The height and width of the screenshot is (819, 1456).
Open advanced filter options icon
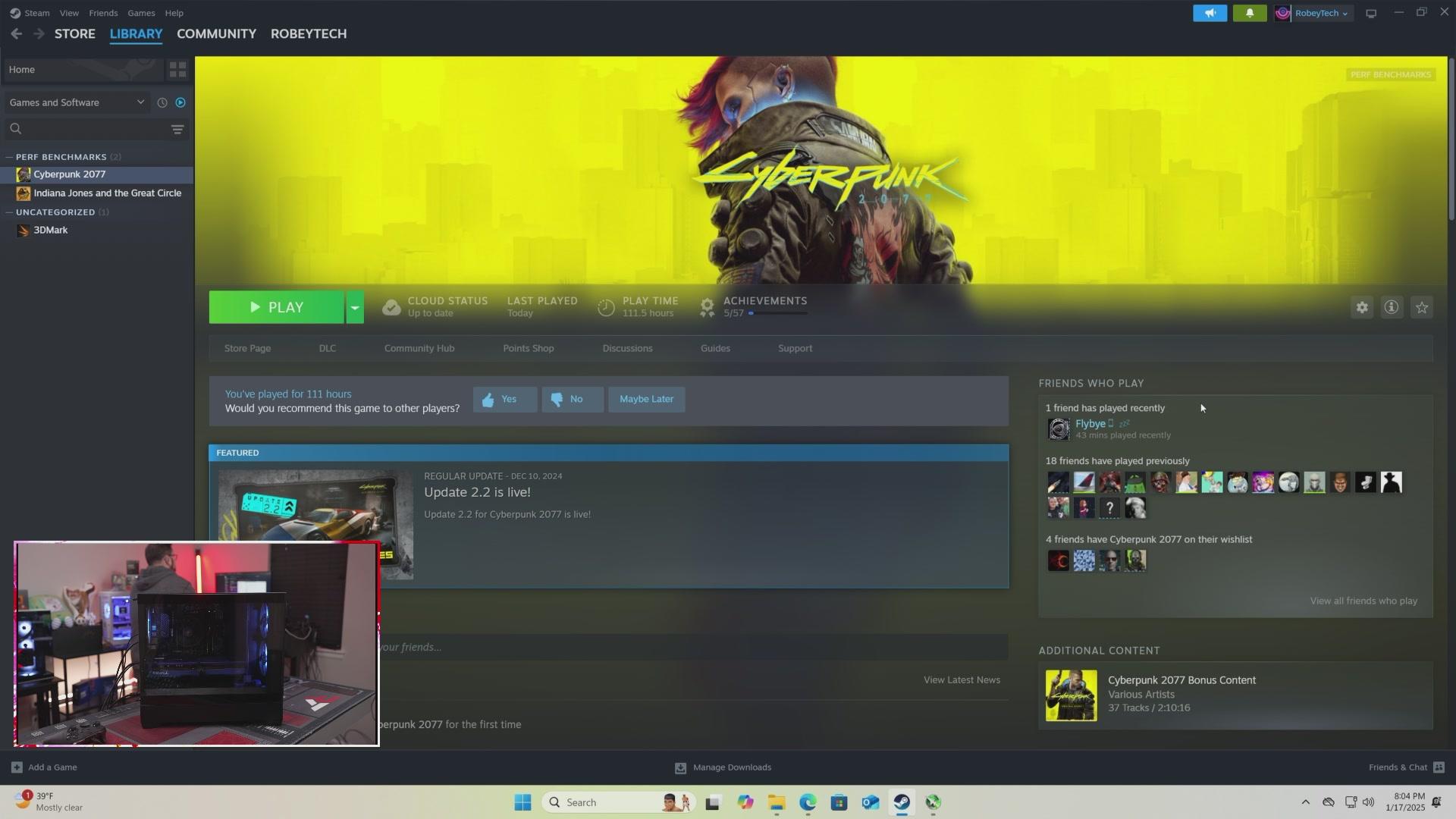click(177, 129)
